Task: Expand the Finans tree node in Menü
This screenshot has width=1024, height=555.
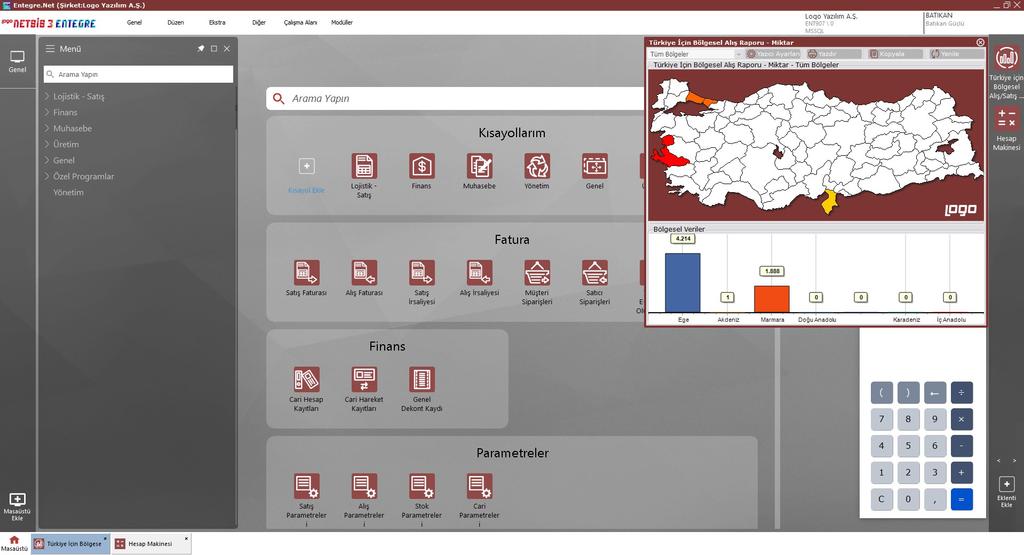Action: (x=47, y=112)
